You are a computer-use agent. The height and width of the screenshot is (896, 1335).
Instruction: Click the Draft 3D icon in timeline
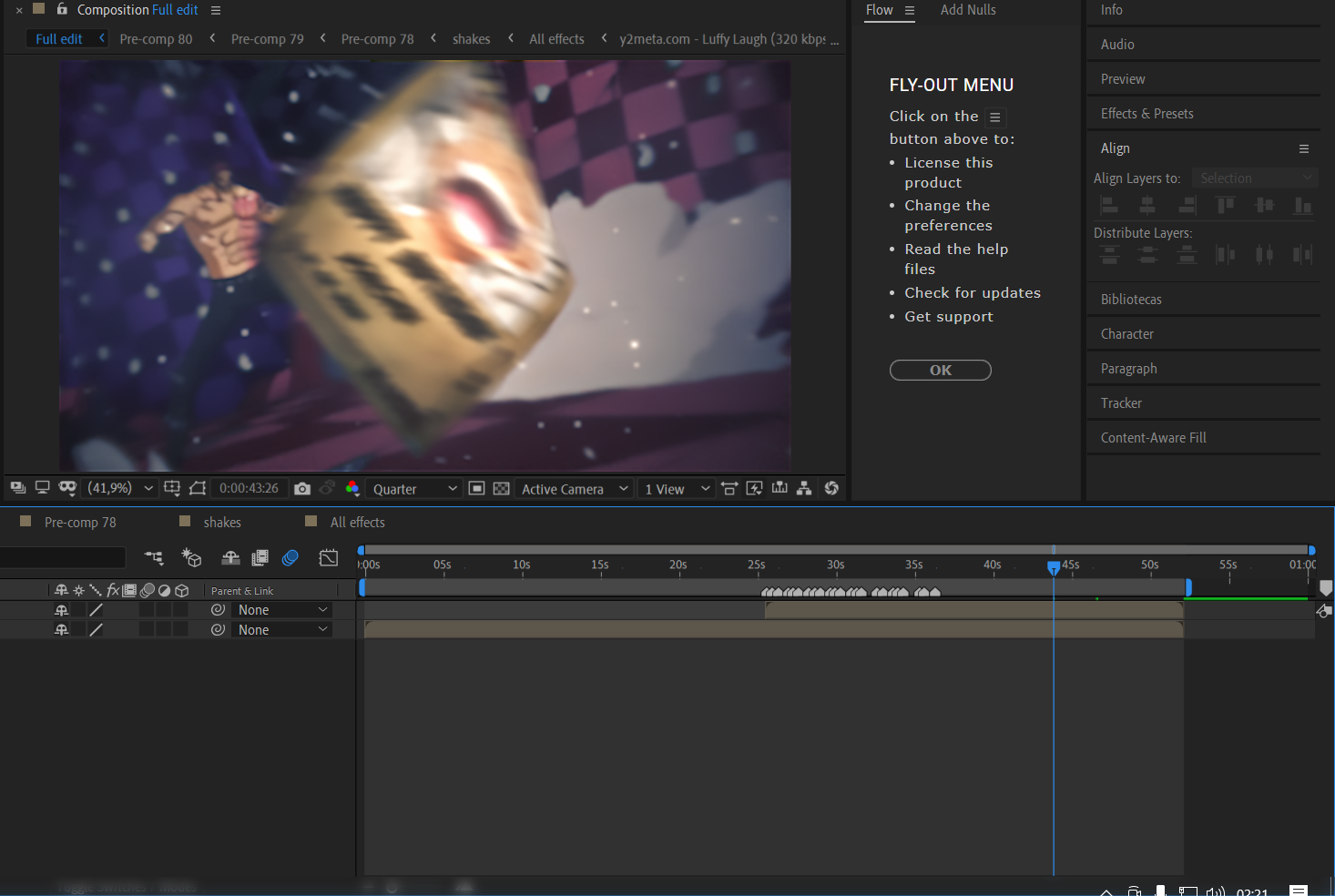[192, 557]
